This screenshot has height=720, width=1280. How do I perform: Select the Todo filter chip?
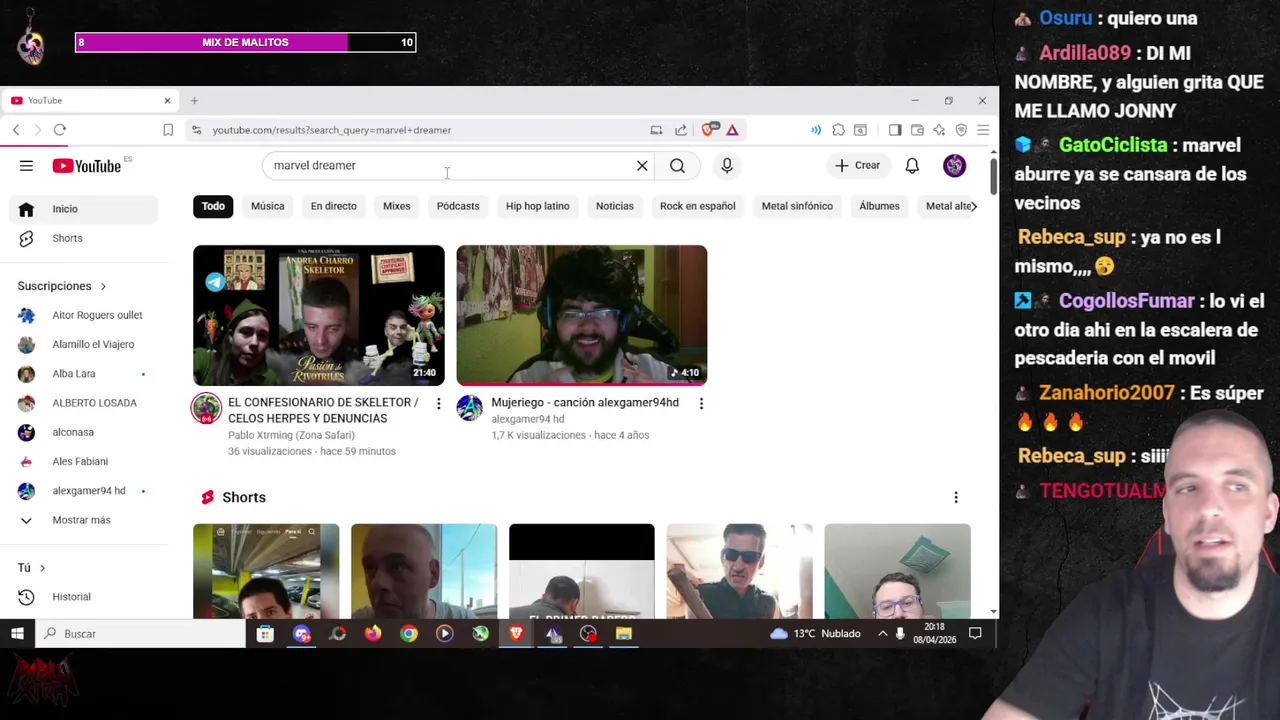[x=213, y=206]
